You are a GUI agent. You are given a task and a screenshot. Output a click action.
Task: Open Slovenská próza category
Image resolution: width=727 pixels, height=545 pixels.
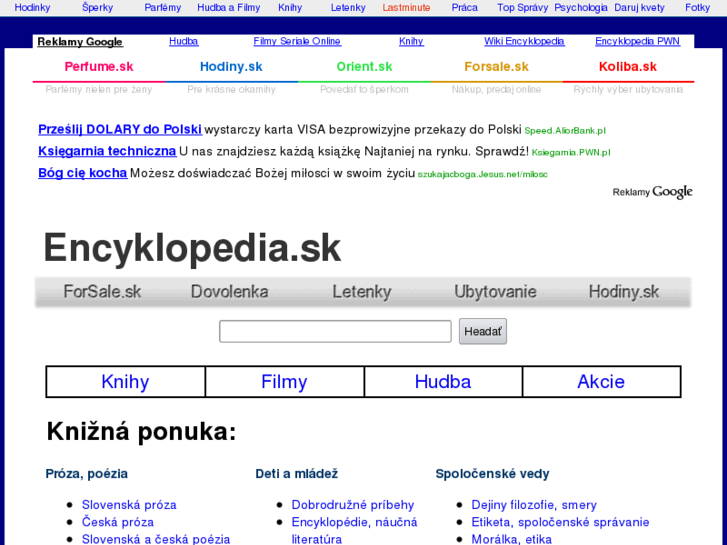tap(129, 505)
